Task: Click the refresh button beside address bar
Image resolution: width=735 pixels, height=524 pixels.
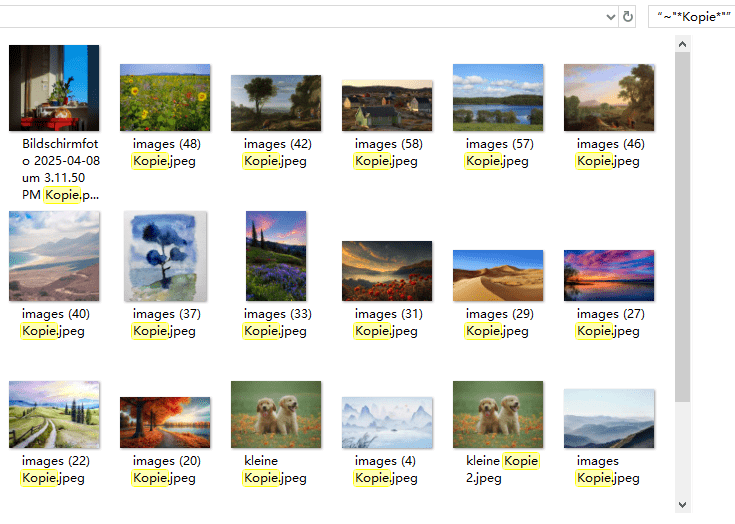Action: 628,17
